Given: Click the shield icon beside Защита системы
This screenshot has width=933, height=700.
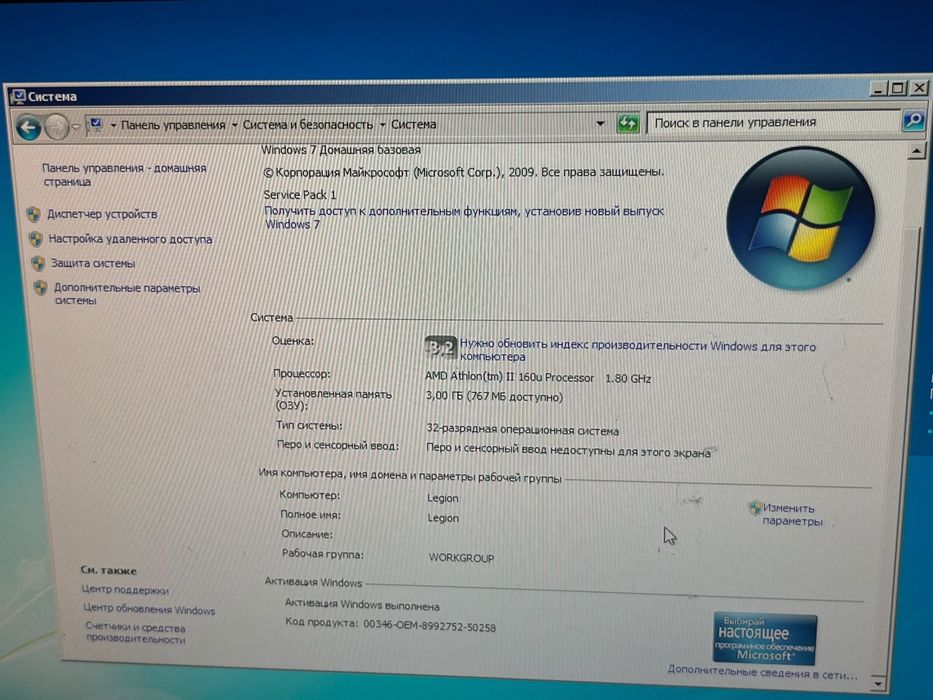Looking at the screenshot, I should (38, 263).
